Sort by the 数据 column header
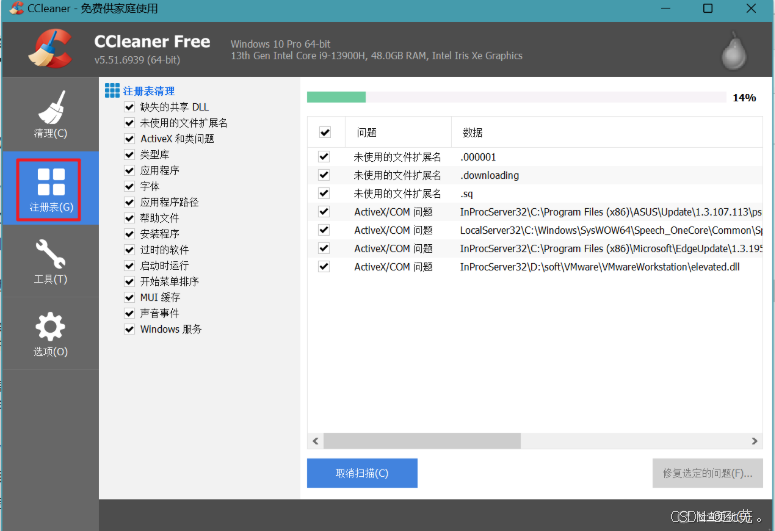Screen dimensions: 775x531 click(607, 132)
